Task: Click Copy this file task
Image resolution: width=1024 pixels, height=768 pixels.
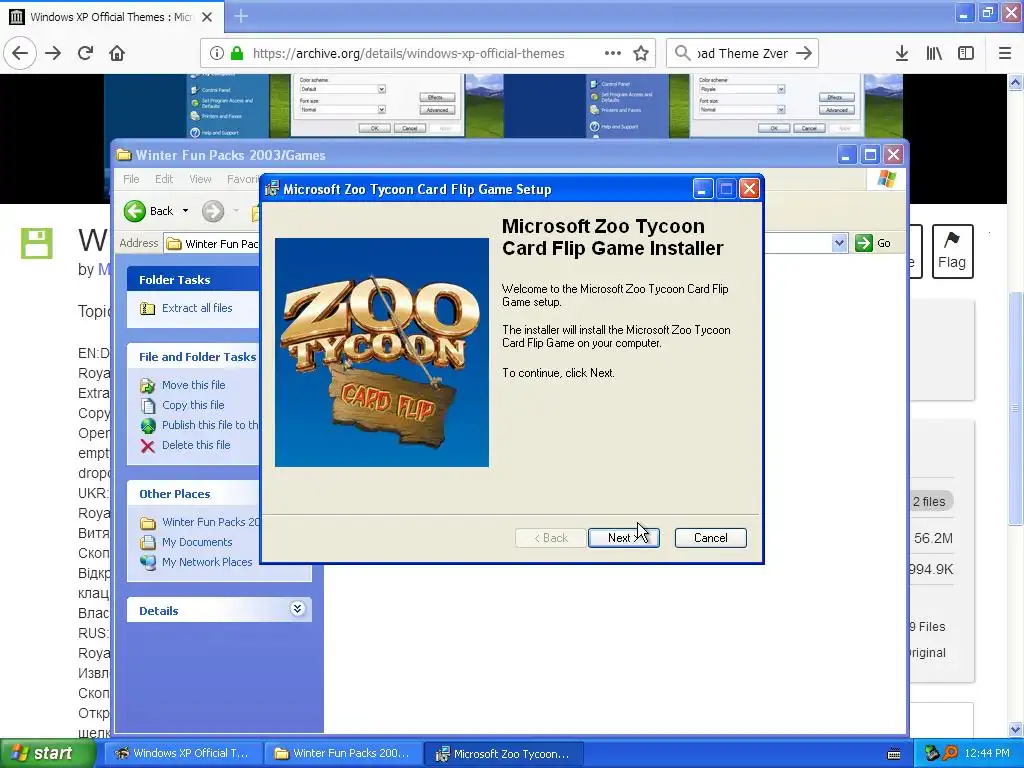Action: (193, 405)
